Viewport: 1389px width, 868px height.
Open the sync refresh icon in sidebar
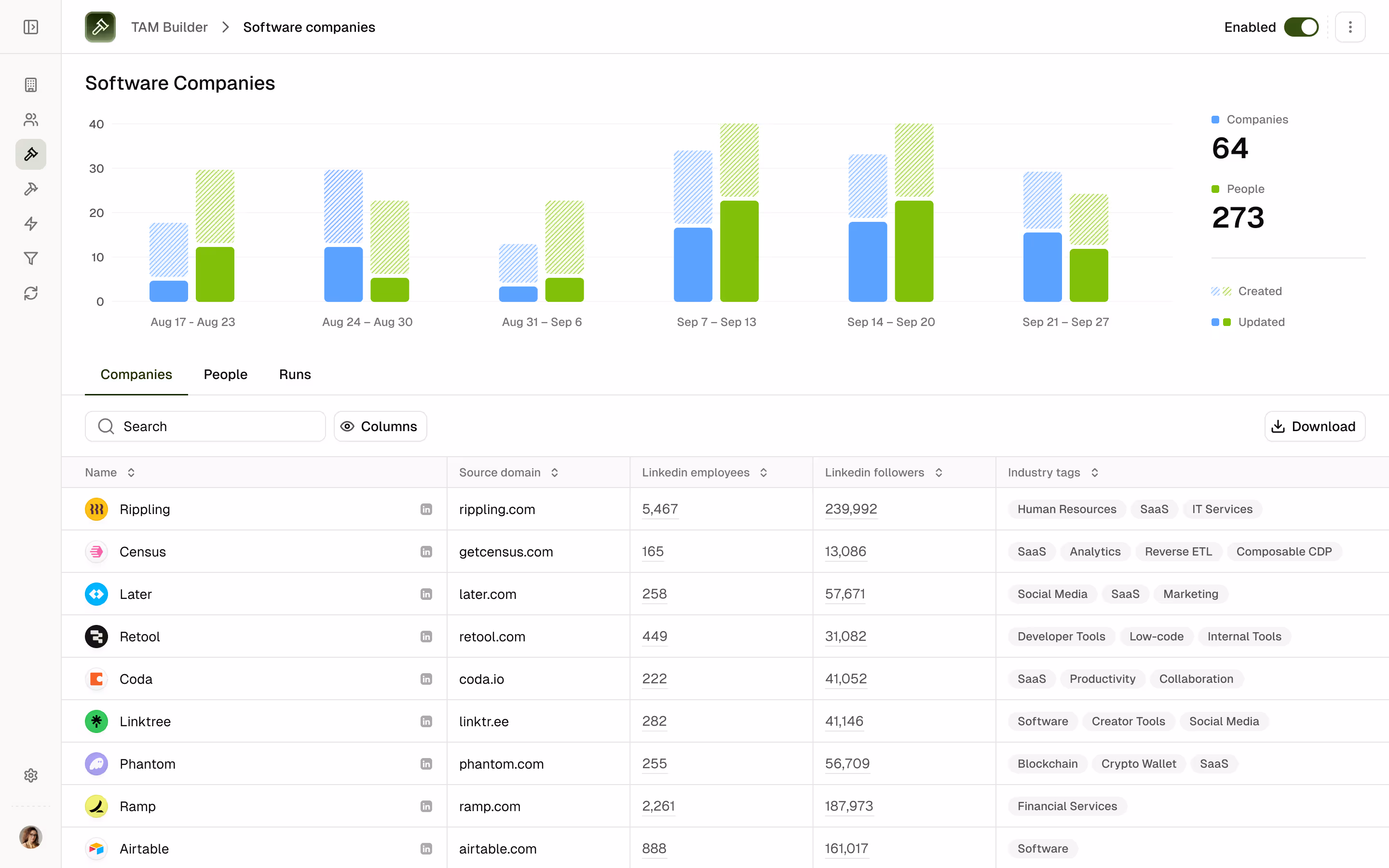pyautogui.click(x=31, y=293)
